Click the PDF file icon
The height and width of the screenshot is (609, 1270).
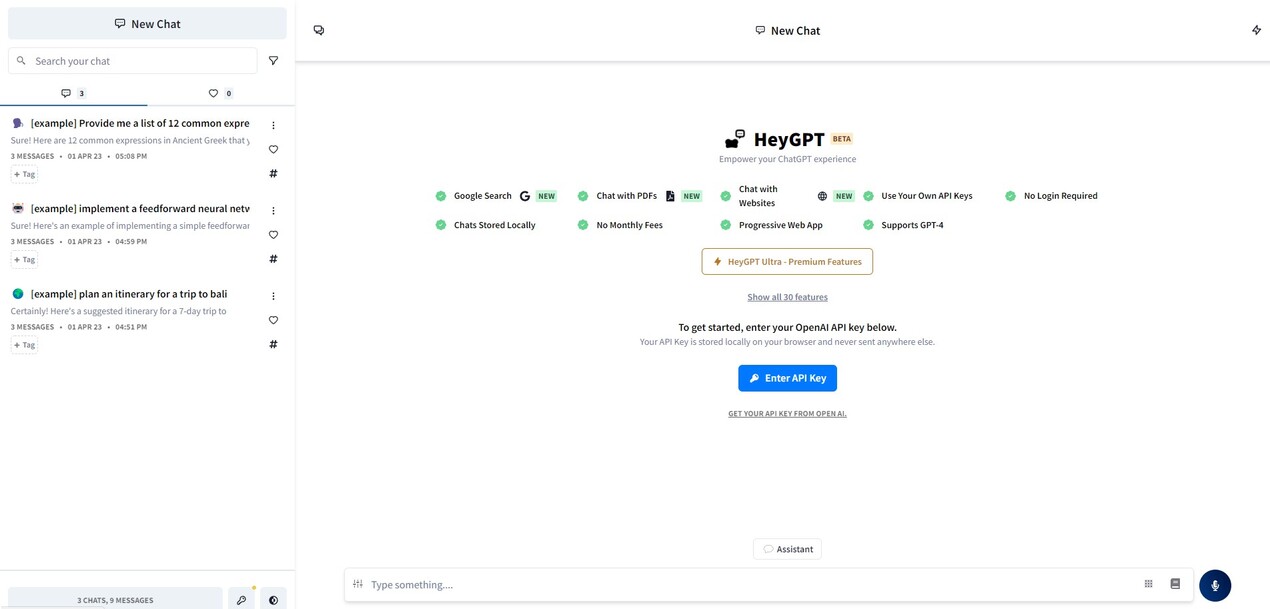tap(670, 196)
